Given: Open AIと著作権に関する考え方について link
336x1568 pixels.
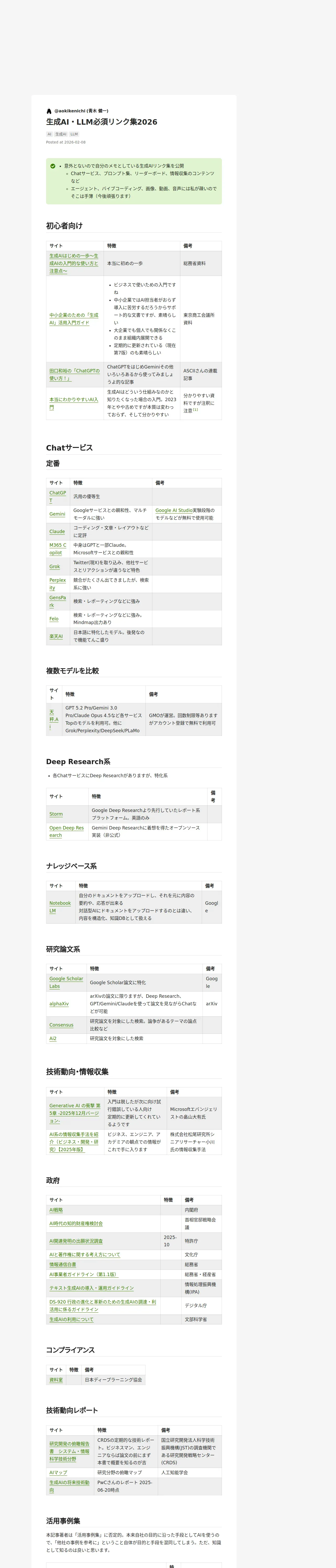Looking at the screenshot, I should (85, 1254).
